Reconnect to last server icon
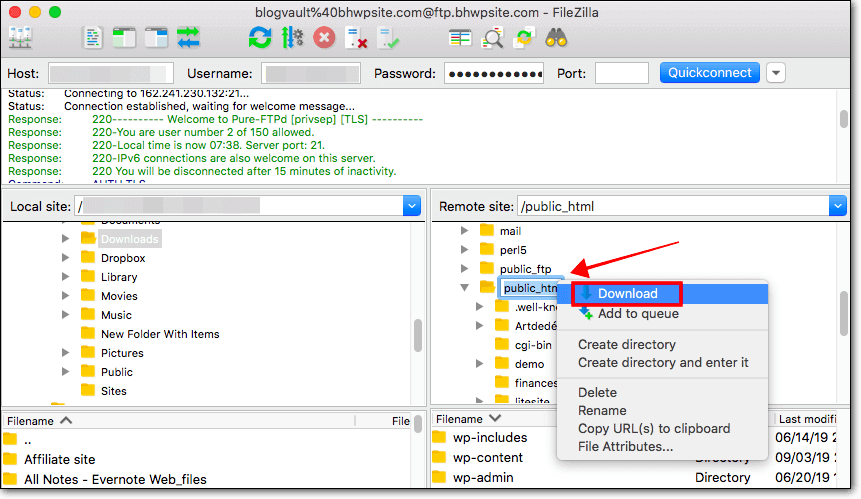 click(389, 38)
